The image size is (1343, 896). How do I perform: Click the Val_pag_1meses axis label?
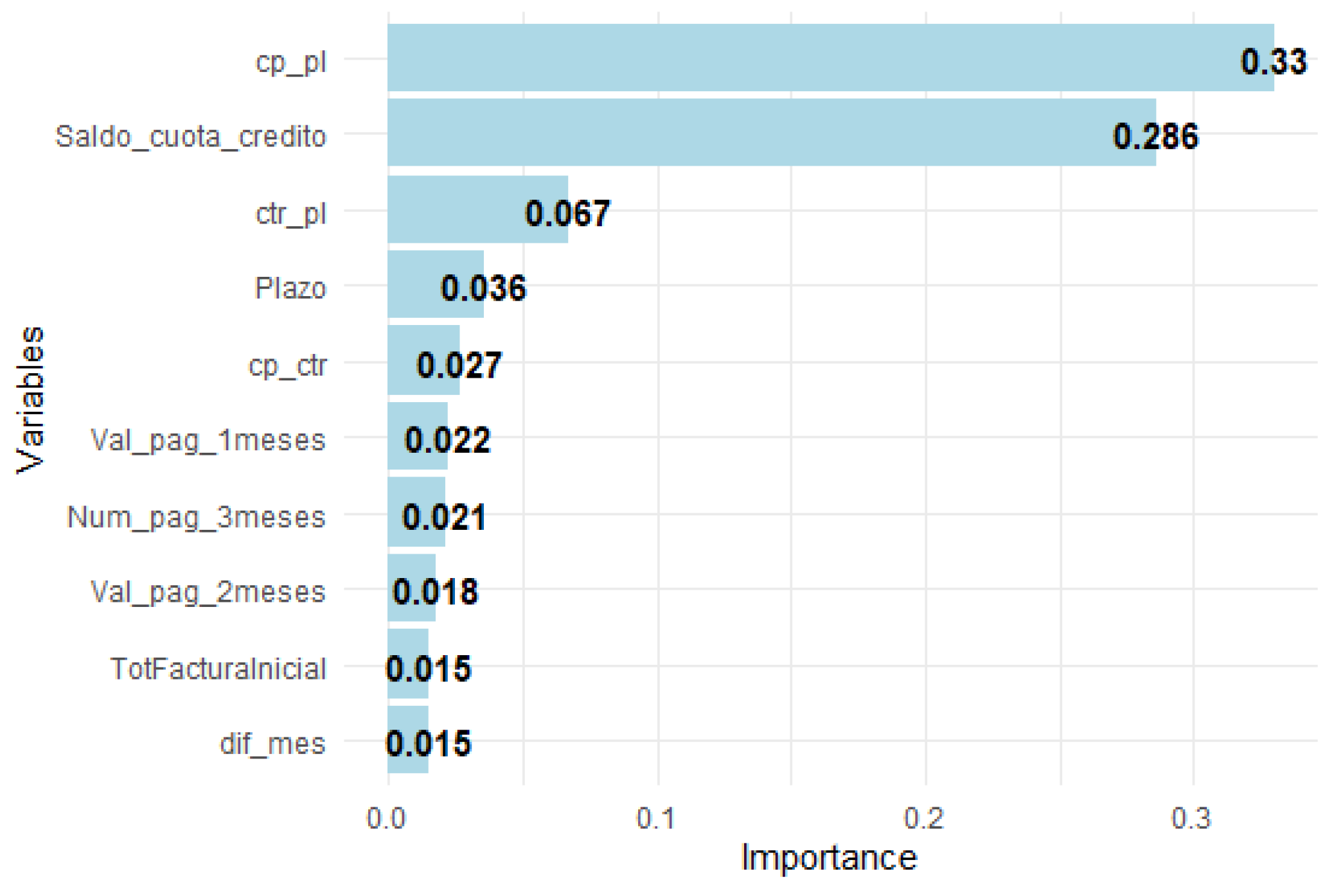coord(208,441)
